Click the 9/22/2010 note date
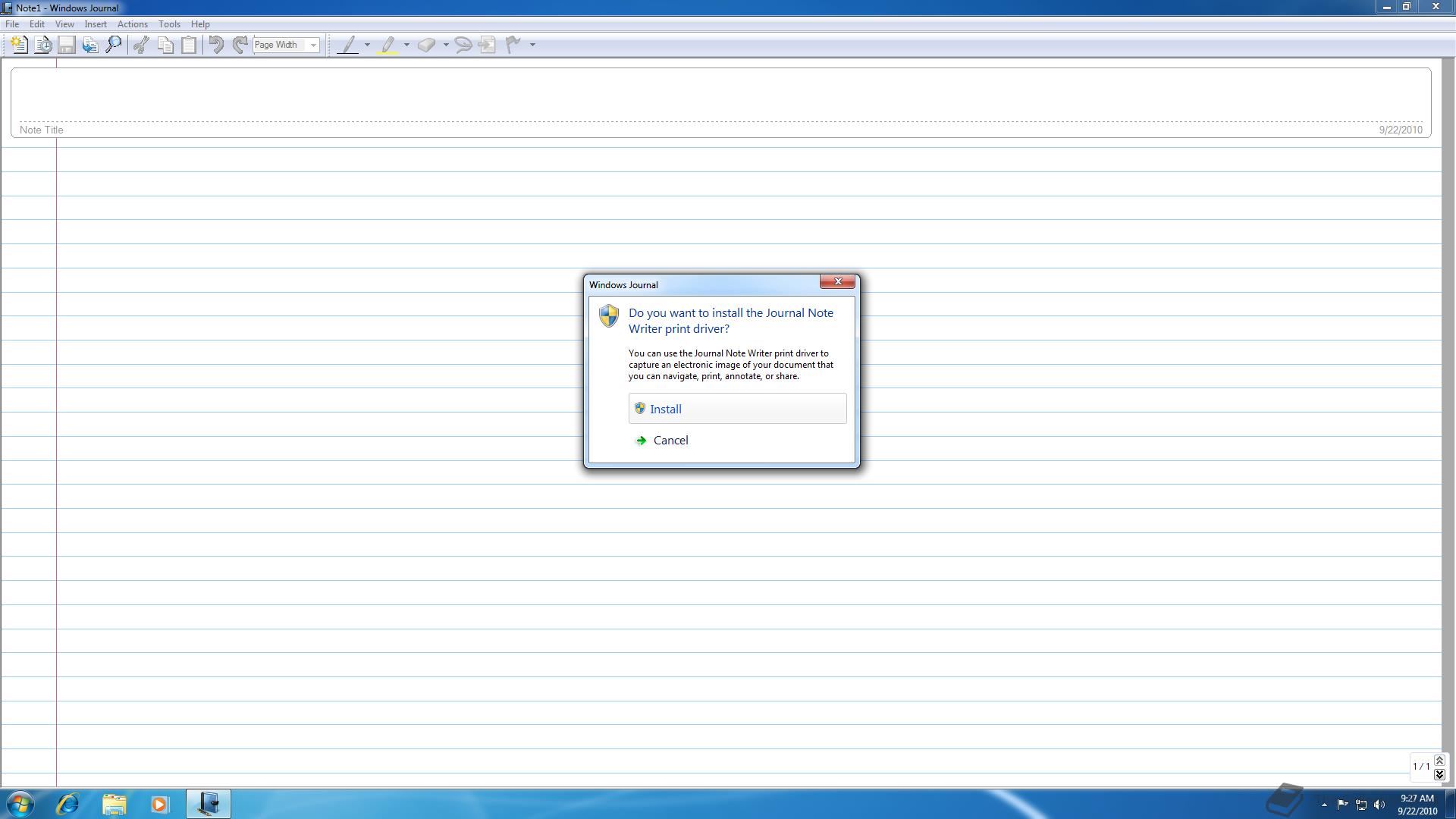The image size is (1456, 819). pos(1401,130)
